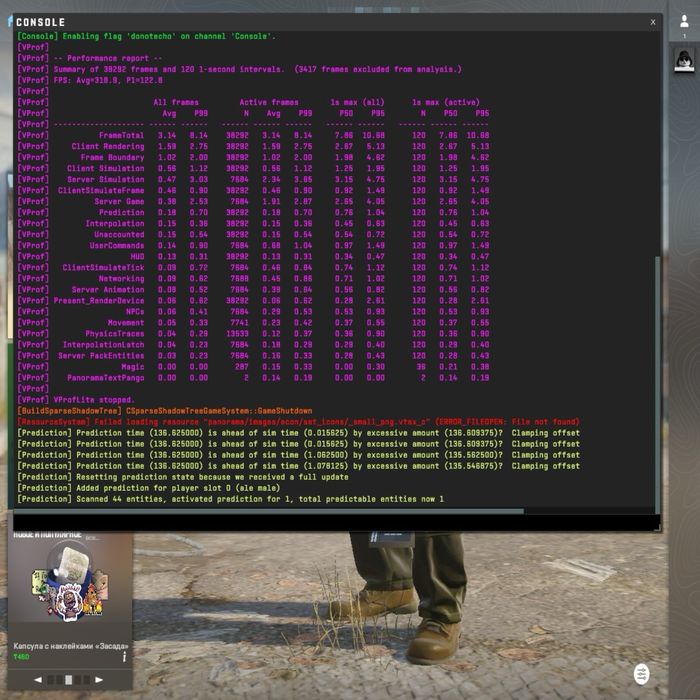Image resolution: width=700 pixels, height=700 pixels.
Task: Select the 'PanoramaTextPango' row label
Action: click(x=105, y=378)
